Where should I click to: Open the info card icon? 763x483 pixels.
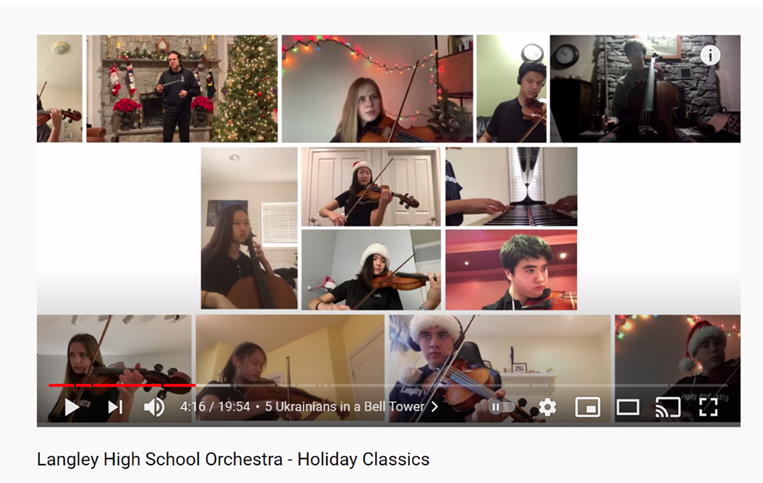click(x=710, y=55)
